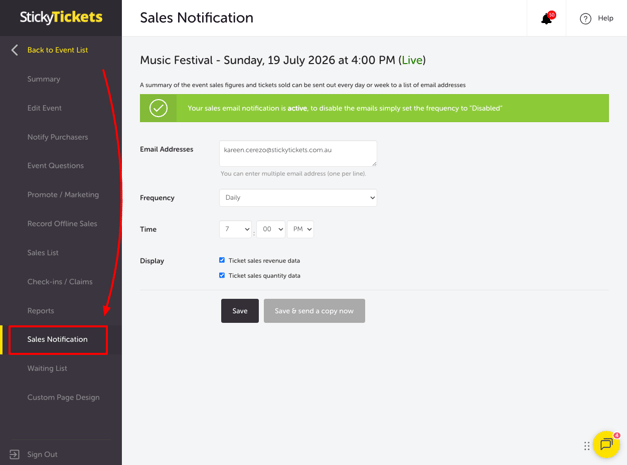Click the Live status text
The width and height of the screenshot is (627, 465).
412,60
